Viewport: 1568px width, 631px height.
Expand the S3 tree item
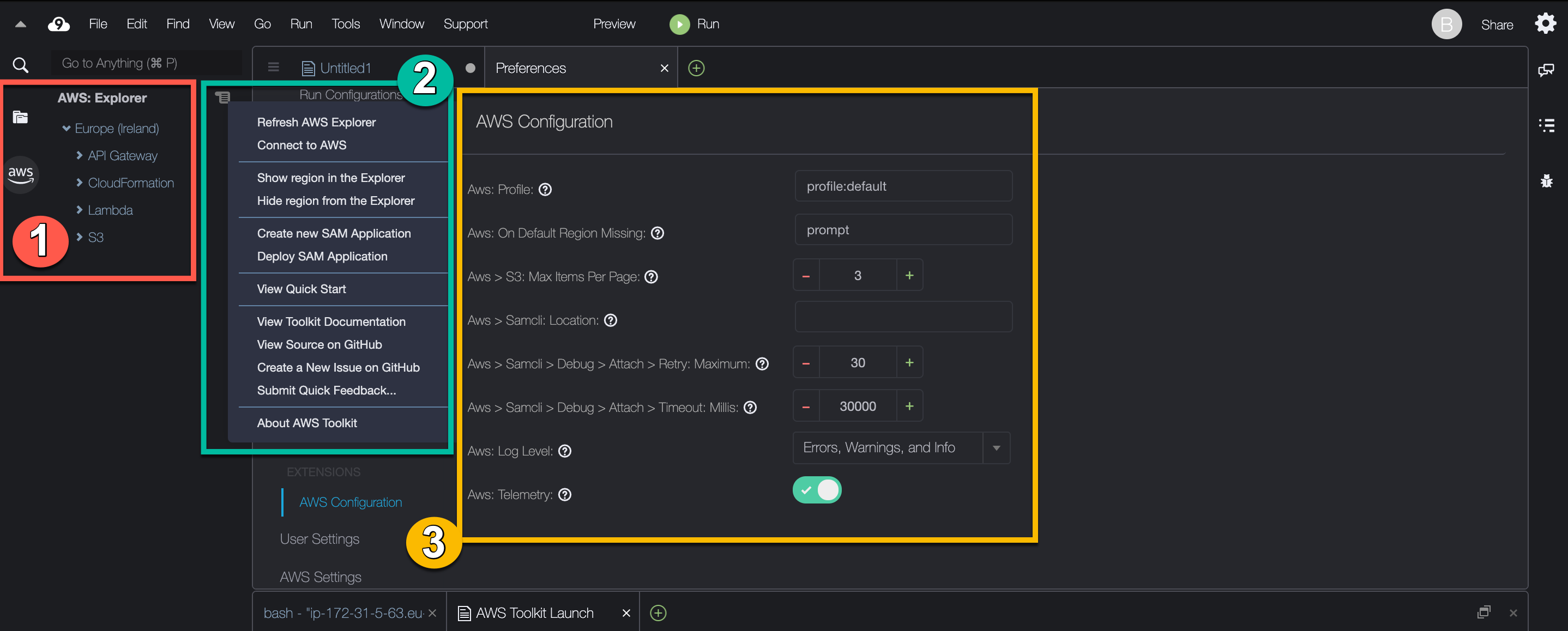(81, 237)
